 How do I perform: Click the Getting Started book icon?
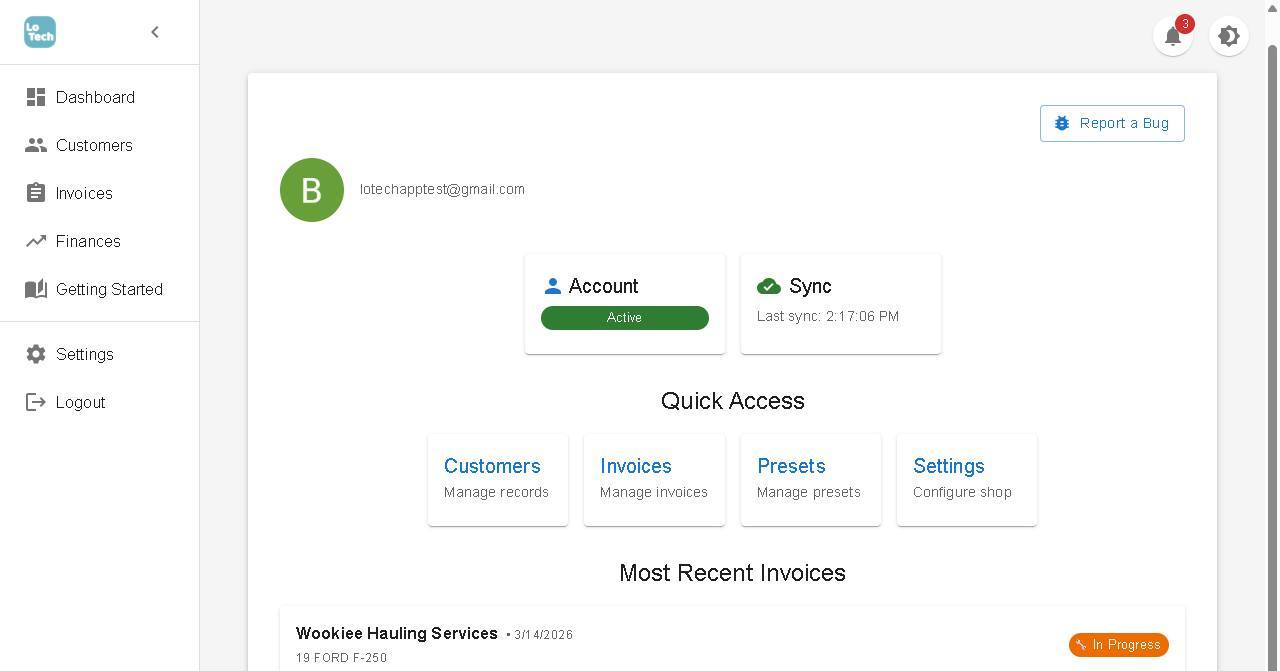tap(36, 289)
